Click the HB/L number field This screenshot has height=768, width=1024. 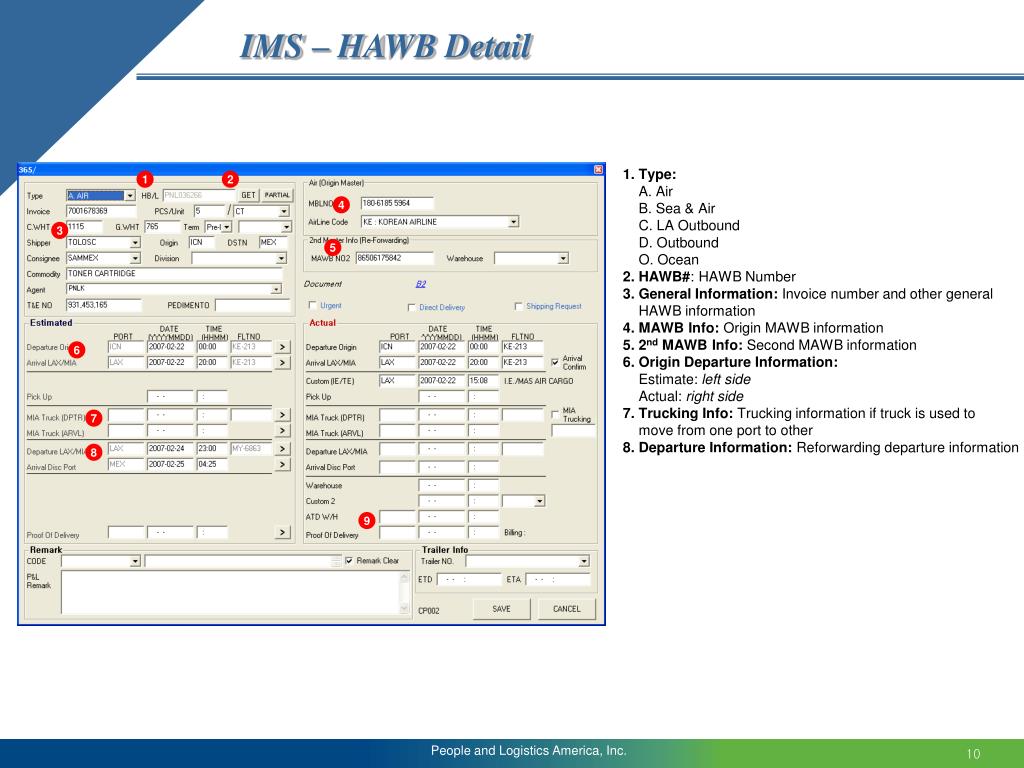(199, 195)
